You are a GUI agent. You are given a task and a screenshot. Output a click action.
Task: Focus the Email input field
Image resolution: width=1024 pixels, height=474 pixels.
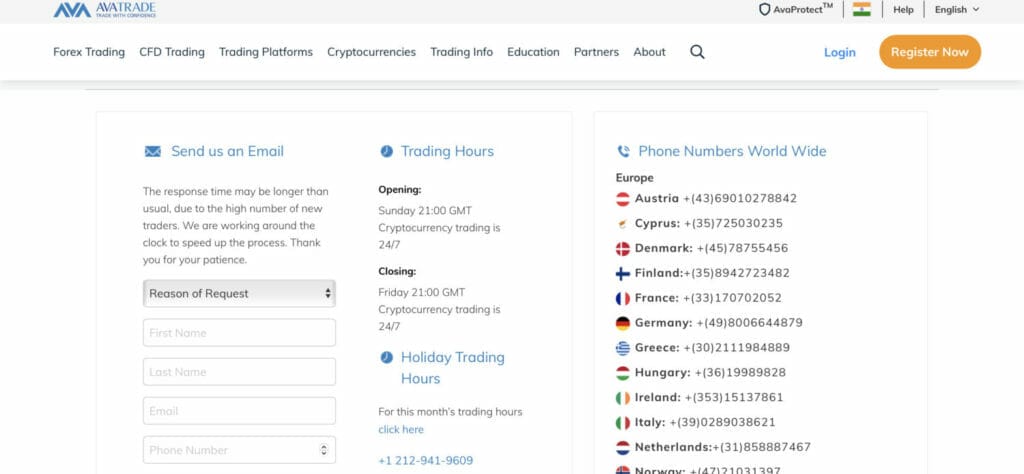pos(239,411)
